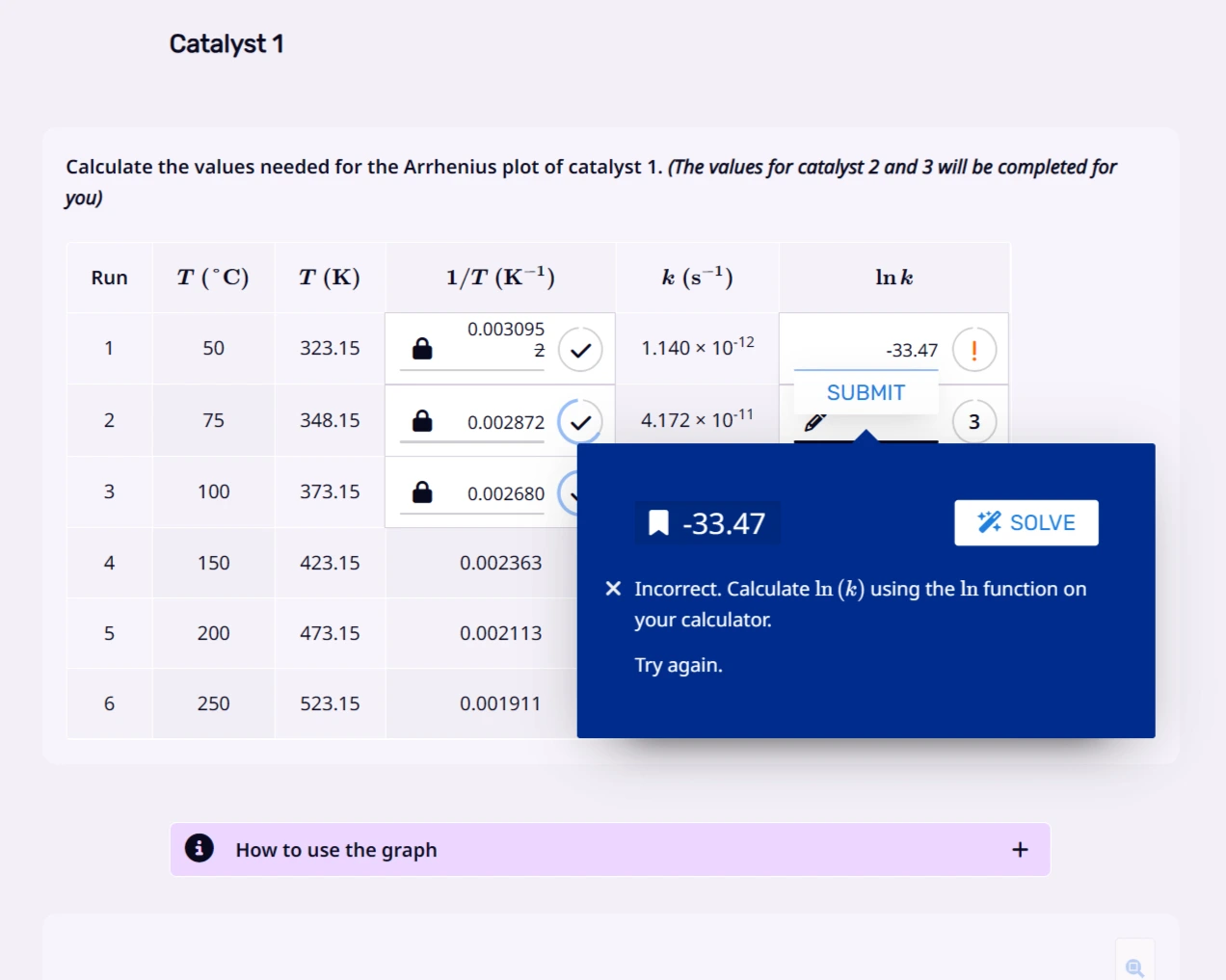The image size is (1226, 980).
Task: Expand the How to use the graph section
Action: coord(610,849)
